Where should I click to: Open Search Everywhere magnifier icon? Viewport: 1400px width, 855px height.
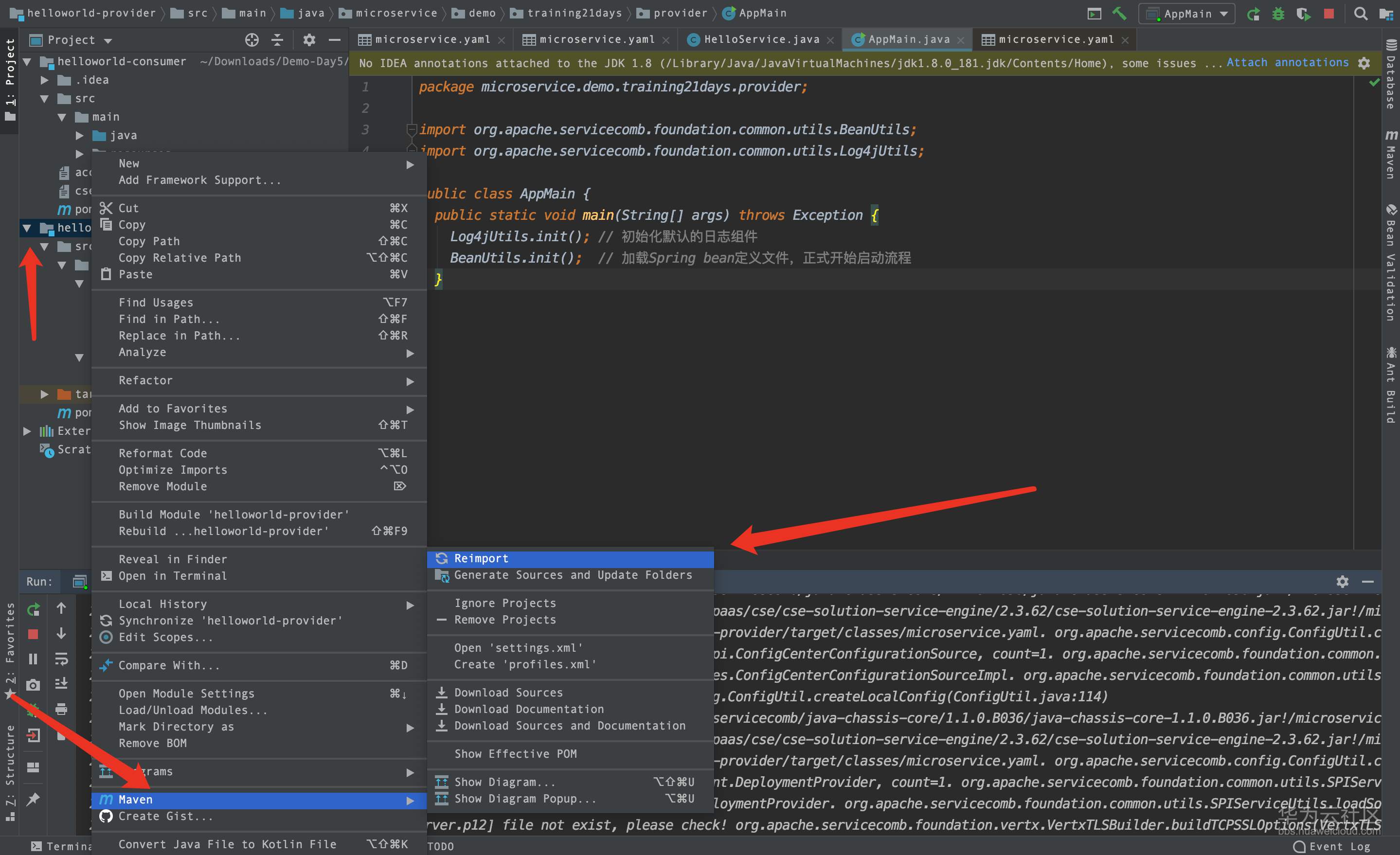(x=1360, y=14)
